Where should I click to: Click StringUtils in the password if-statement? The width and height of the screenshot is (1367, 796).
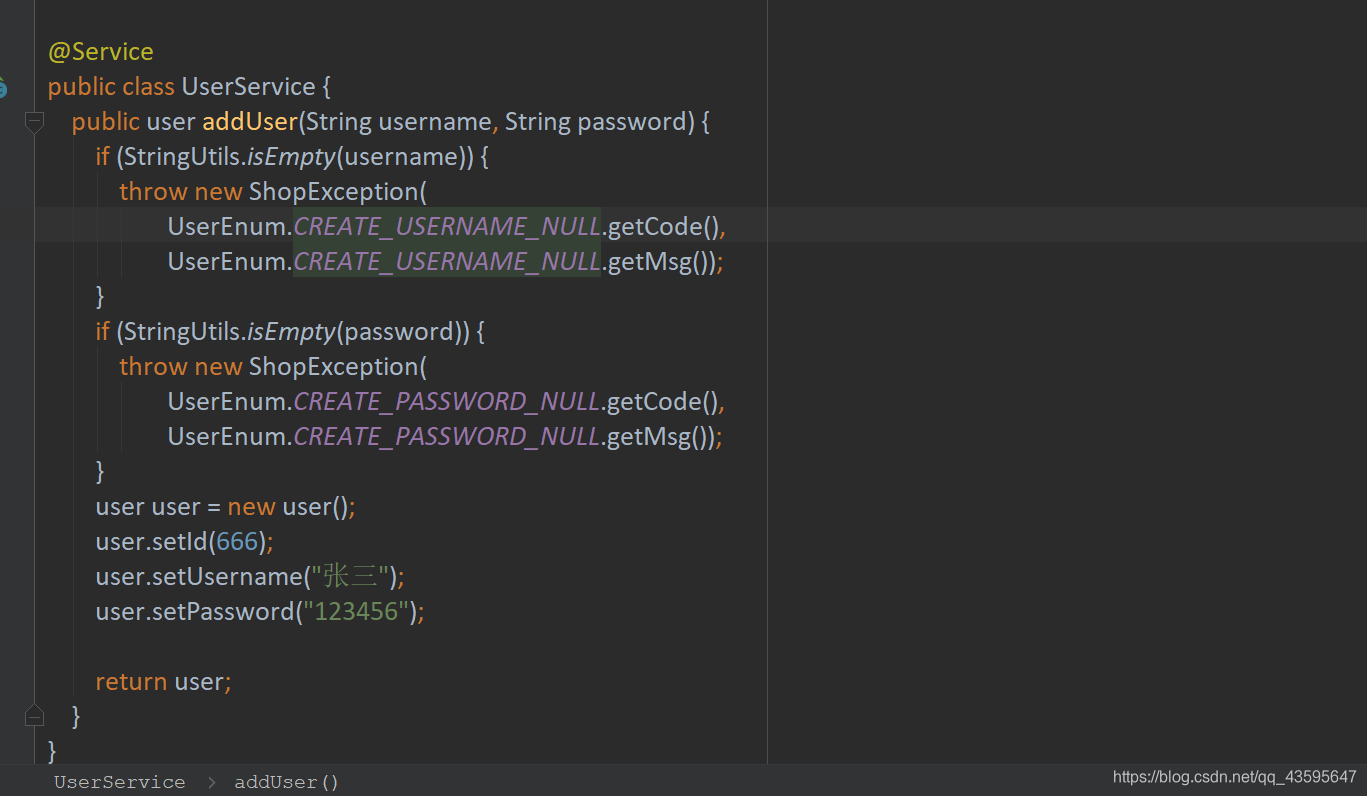[182, 332]
